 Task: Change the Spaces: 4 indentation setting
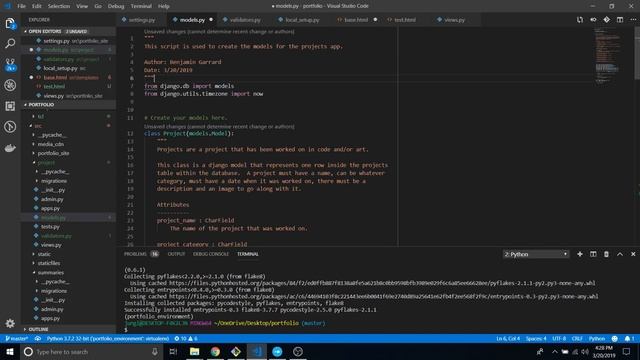coord(536,339)
